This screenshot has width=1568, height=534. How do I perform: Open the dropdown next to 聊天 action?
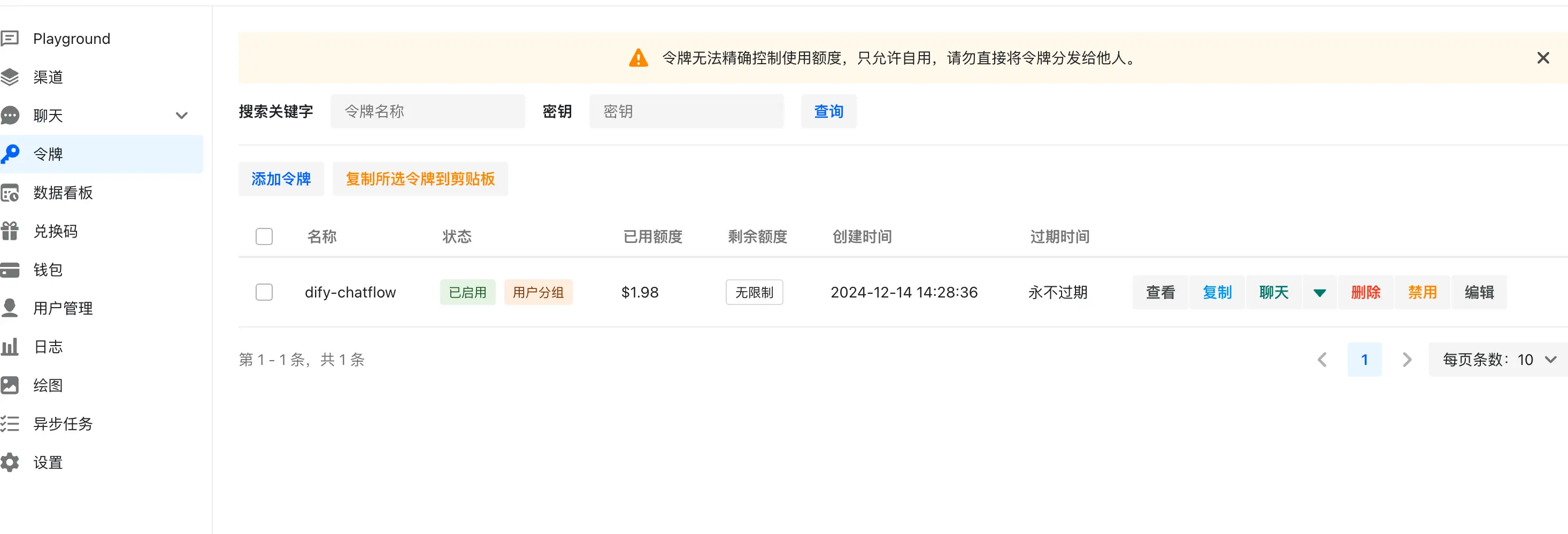click(x=1319, y=292)
